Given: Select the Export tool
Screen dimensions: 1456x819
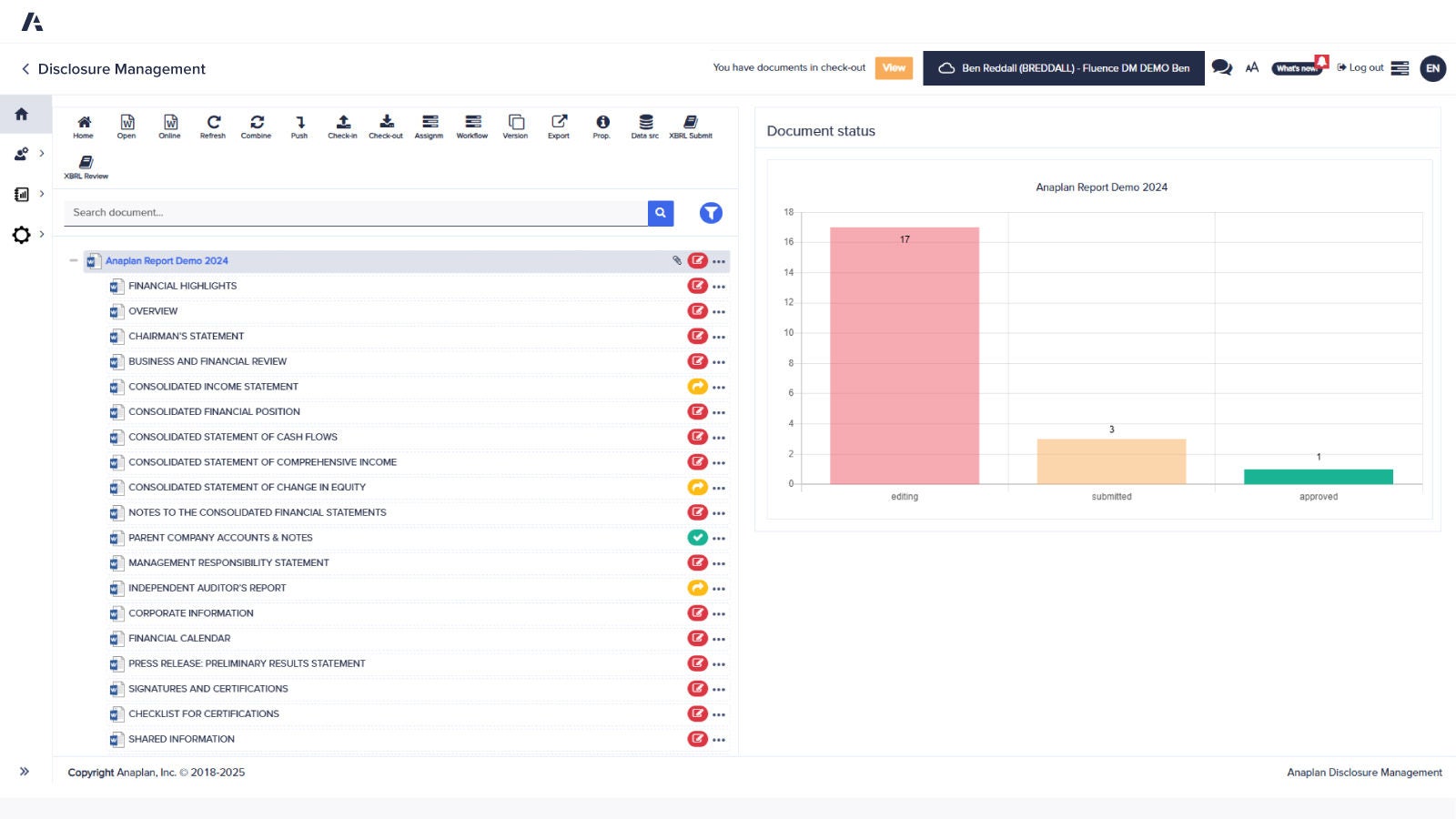Looking at the screenshot, I should click(558, 126).
